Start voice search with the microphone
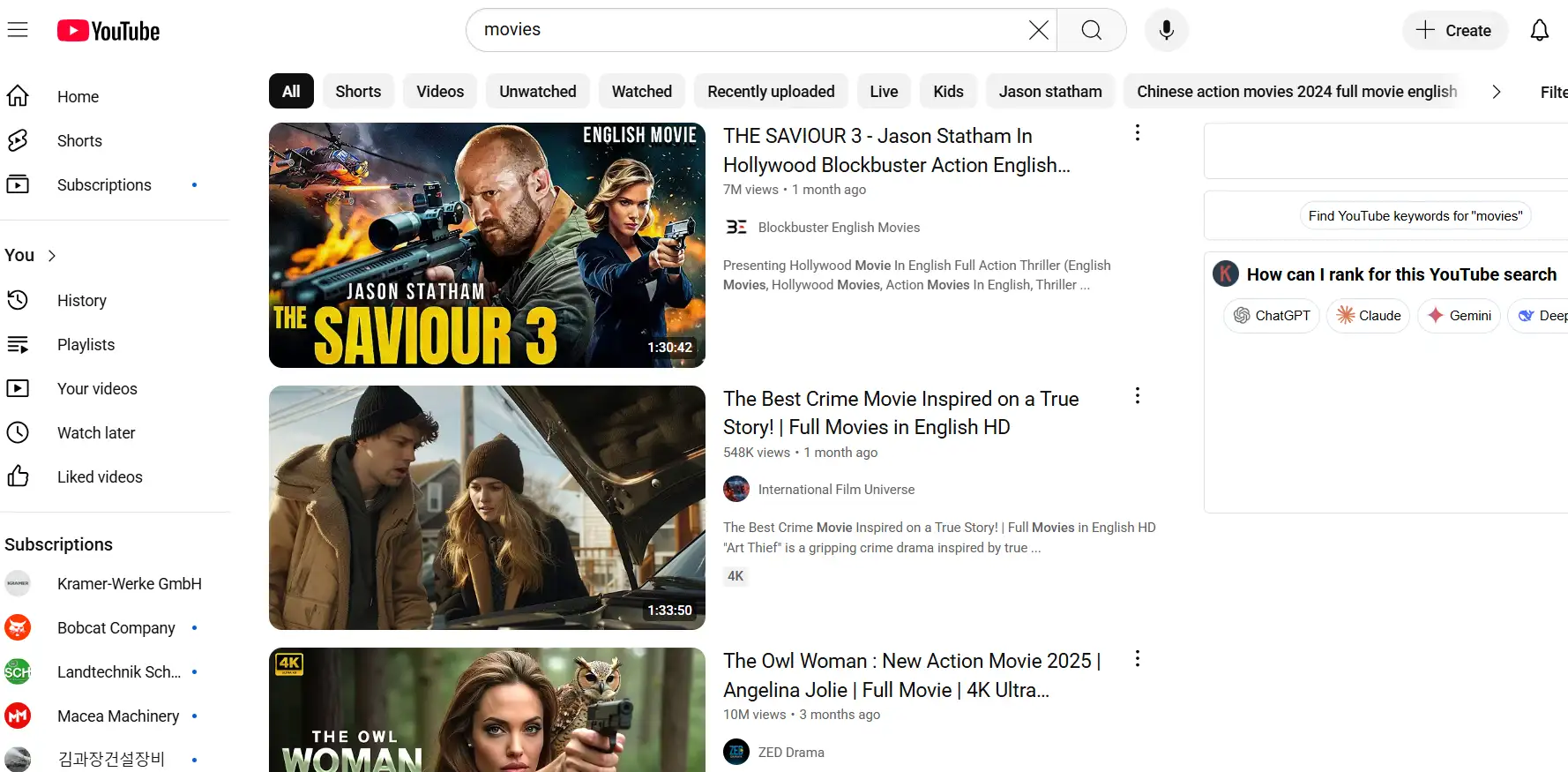 [1167, 30]
